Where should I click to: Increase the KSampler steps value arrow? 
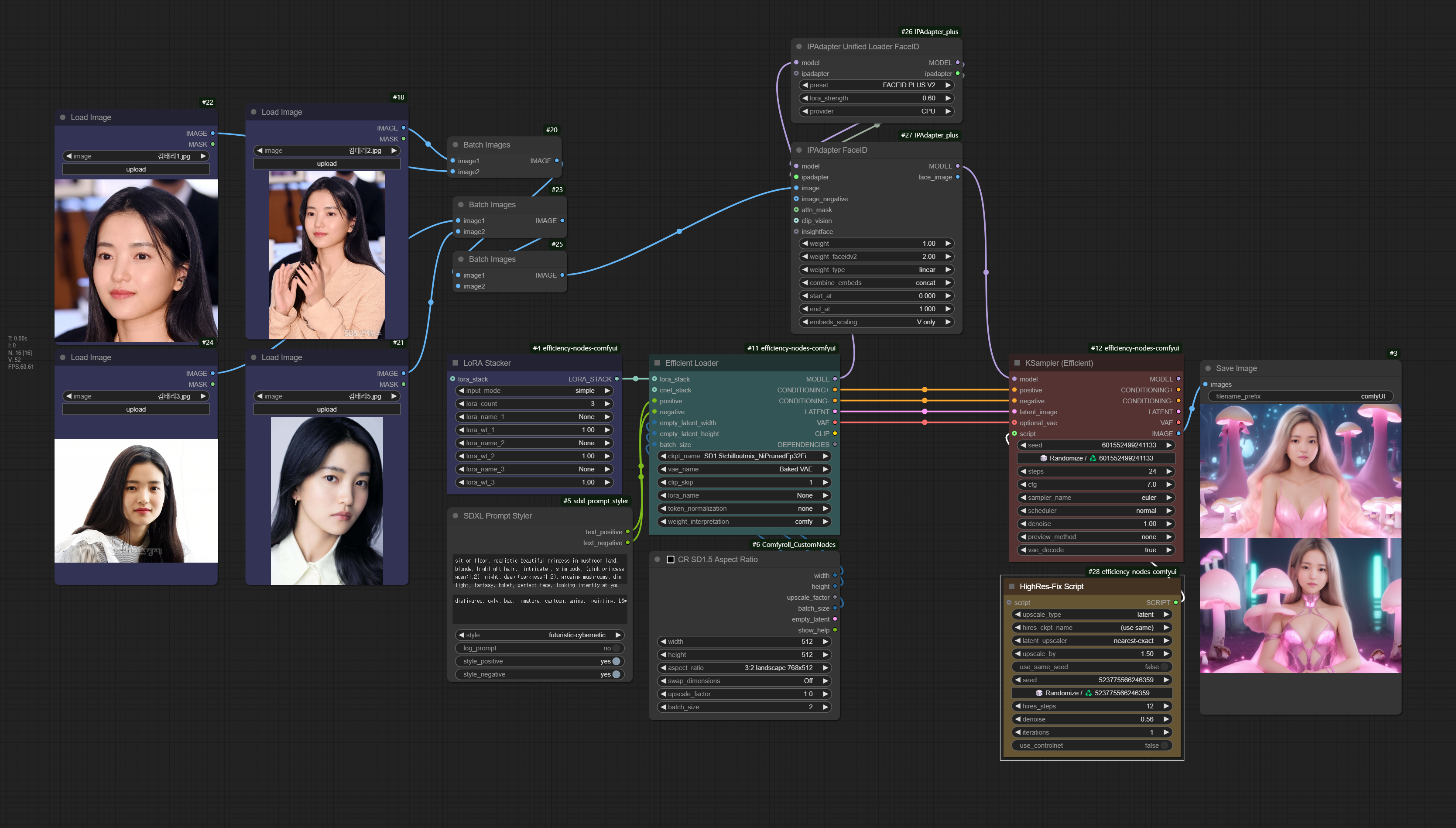(1169, 471)
